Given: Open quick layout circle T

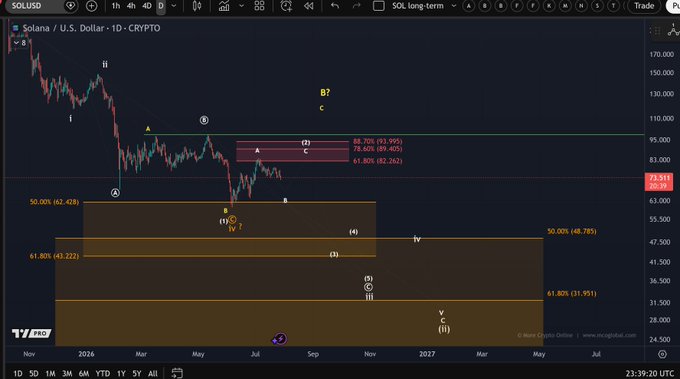Looking at the screenshot, I should pyautogui.click(x=613, y=6).
